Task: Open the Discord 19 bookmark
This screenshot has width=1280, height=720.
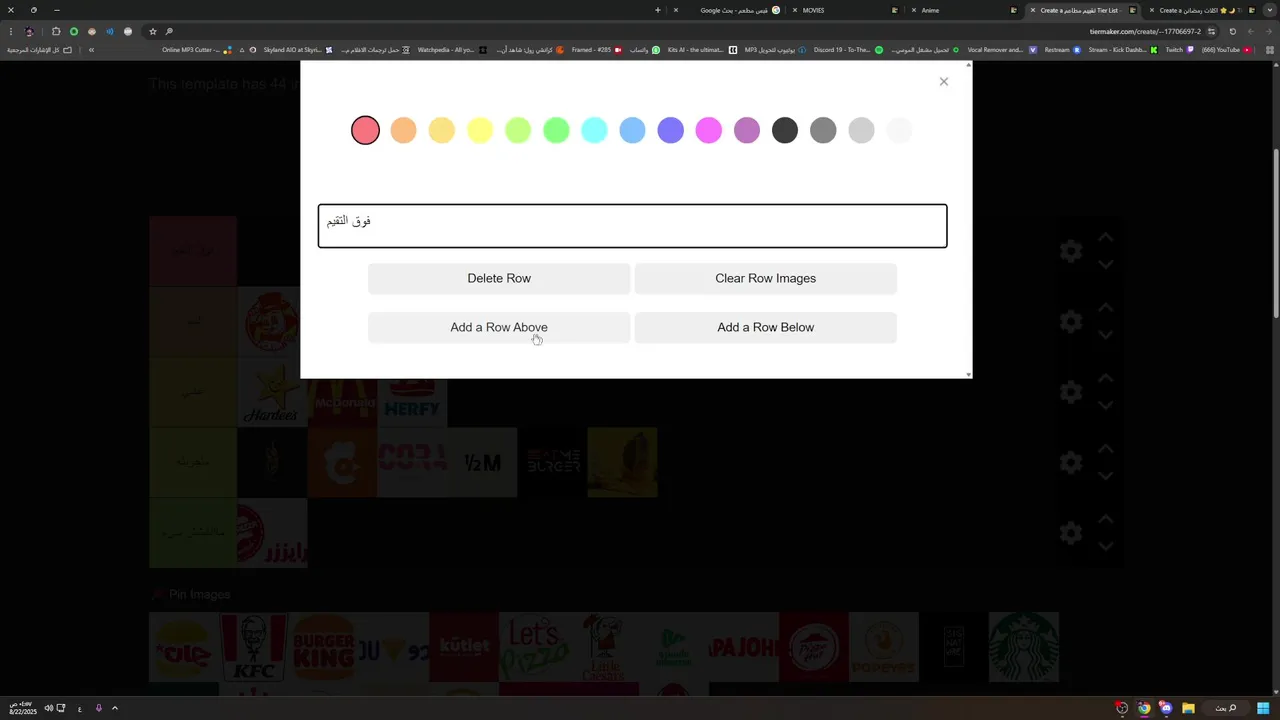Action: click(849, 50)
